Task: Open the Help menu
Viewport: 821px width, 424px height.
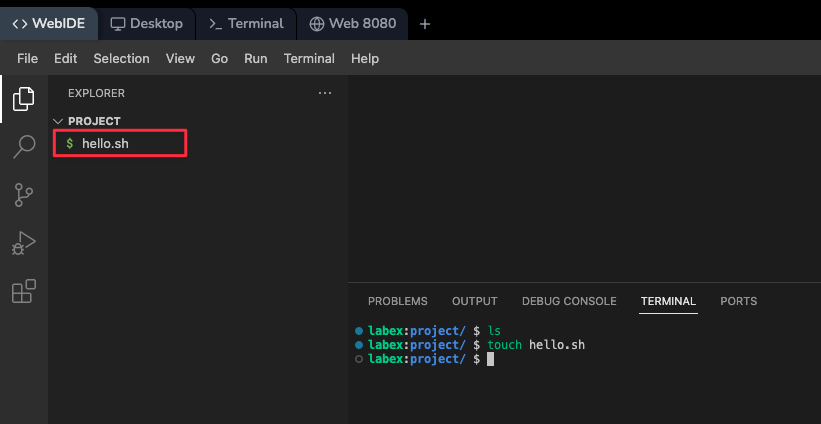Action: point(365,59)
